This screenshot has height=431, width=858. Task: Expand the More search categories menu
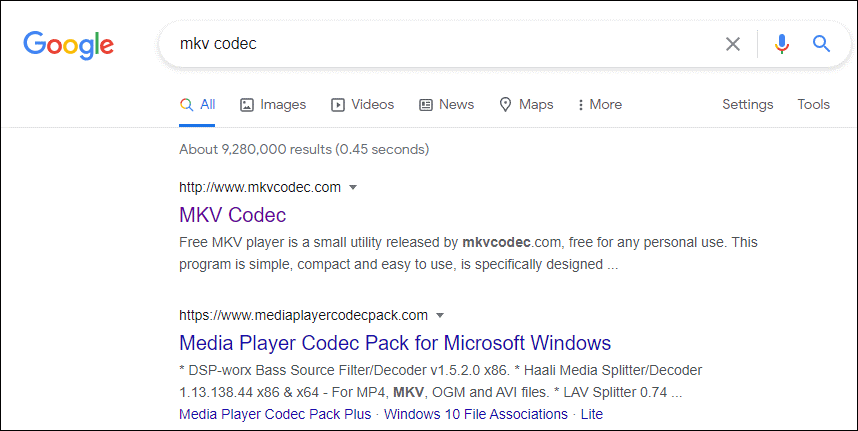[x=600, y=104]
